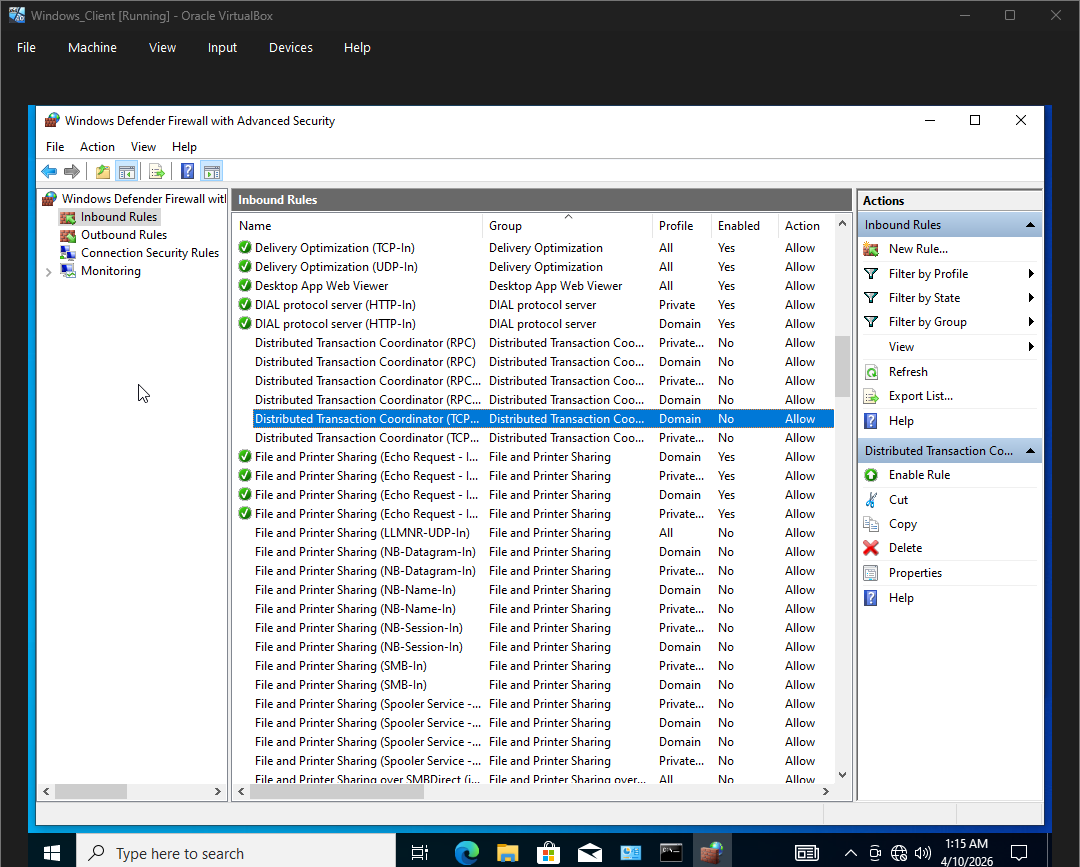Viewport: 1080px width, 867px height.
Task: Click the New Rule icon in Actions
Action: pyautogui.click(x=871, y=249)
